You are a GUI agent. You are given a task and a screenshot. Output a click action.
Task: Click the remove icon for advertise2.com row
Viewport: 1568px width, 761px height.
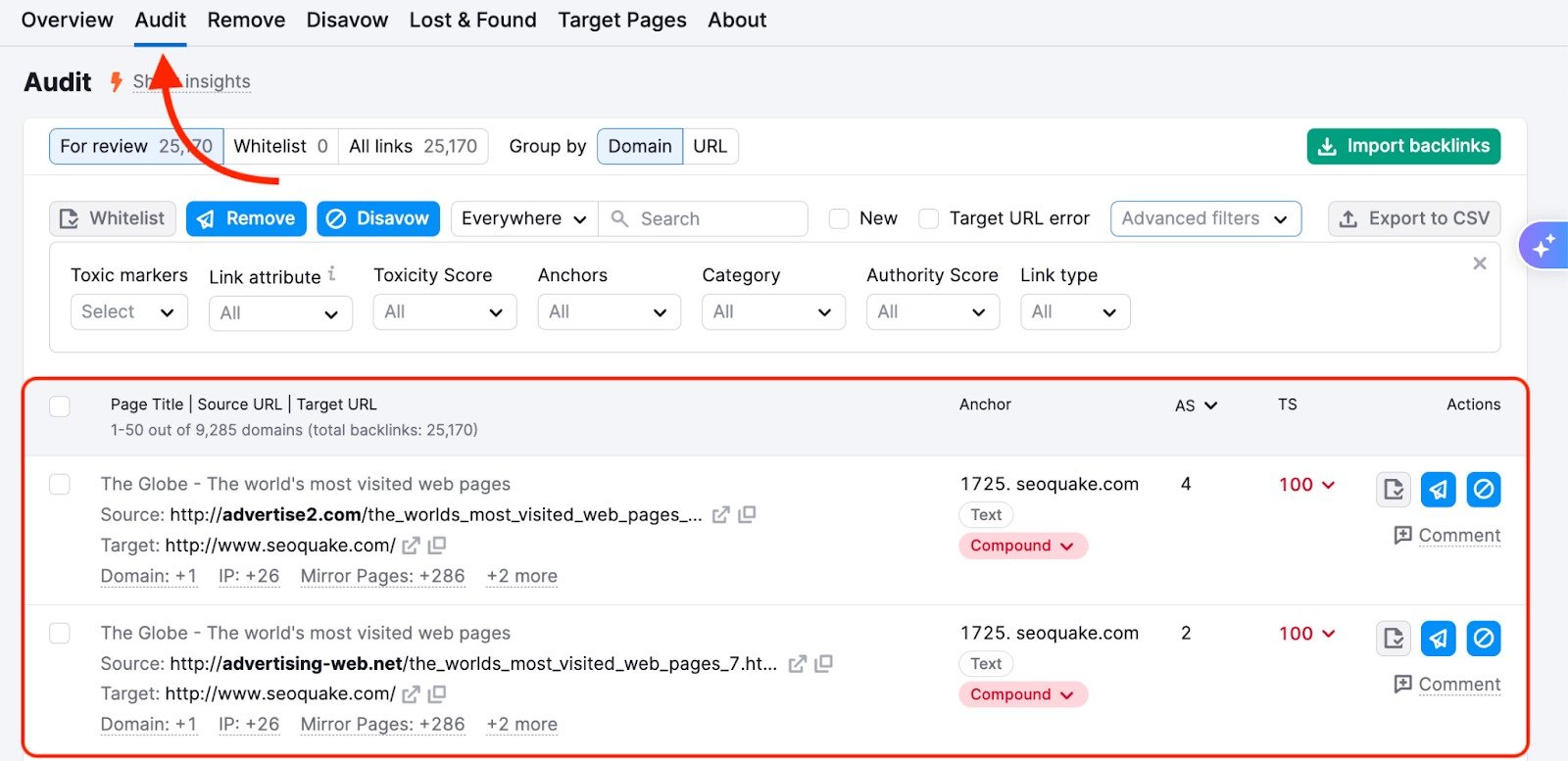[1438, 489]
